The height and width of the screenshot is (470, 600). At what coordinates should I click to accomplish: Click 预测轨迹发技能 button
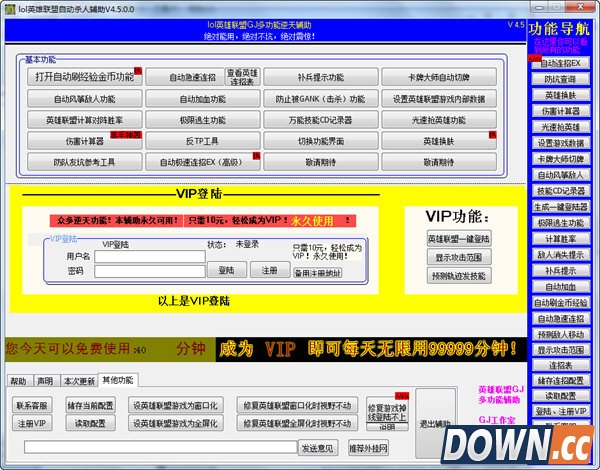point(459,276)
